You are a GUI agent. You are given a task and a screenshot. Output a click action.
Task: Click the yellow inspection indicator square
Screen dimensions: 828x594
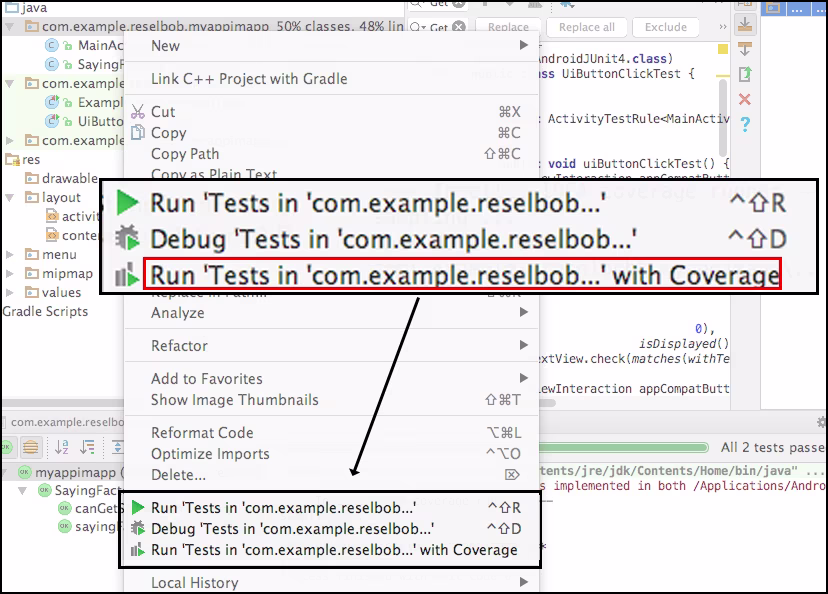[x=722, y=49]
